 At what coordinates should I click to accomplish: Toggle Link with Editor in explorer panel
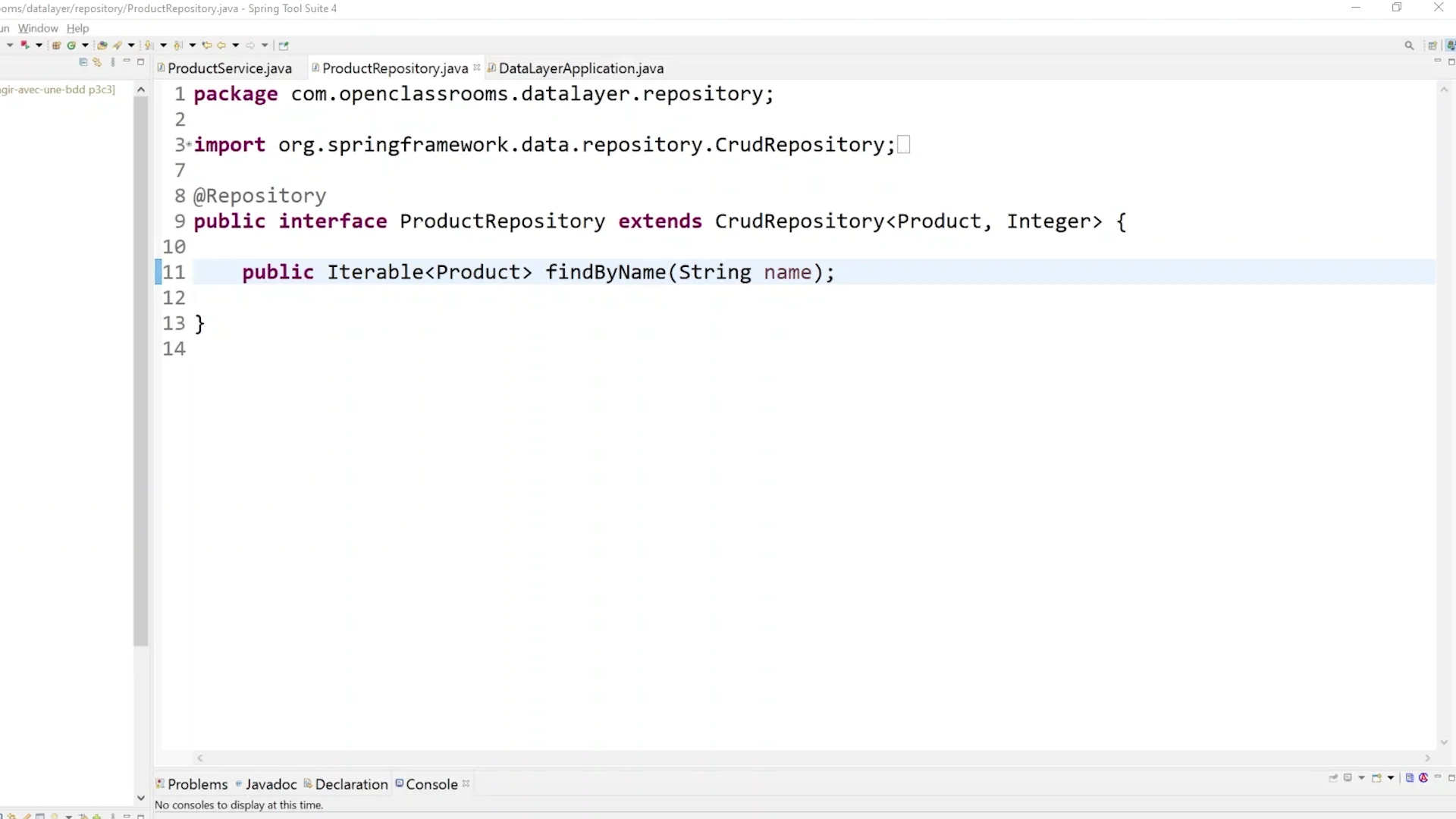[x=97, y=62]
